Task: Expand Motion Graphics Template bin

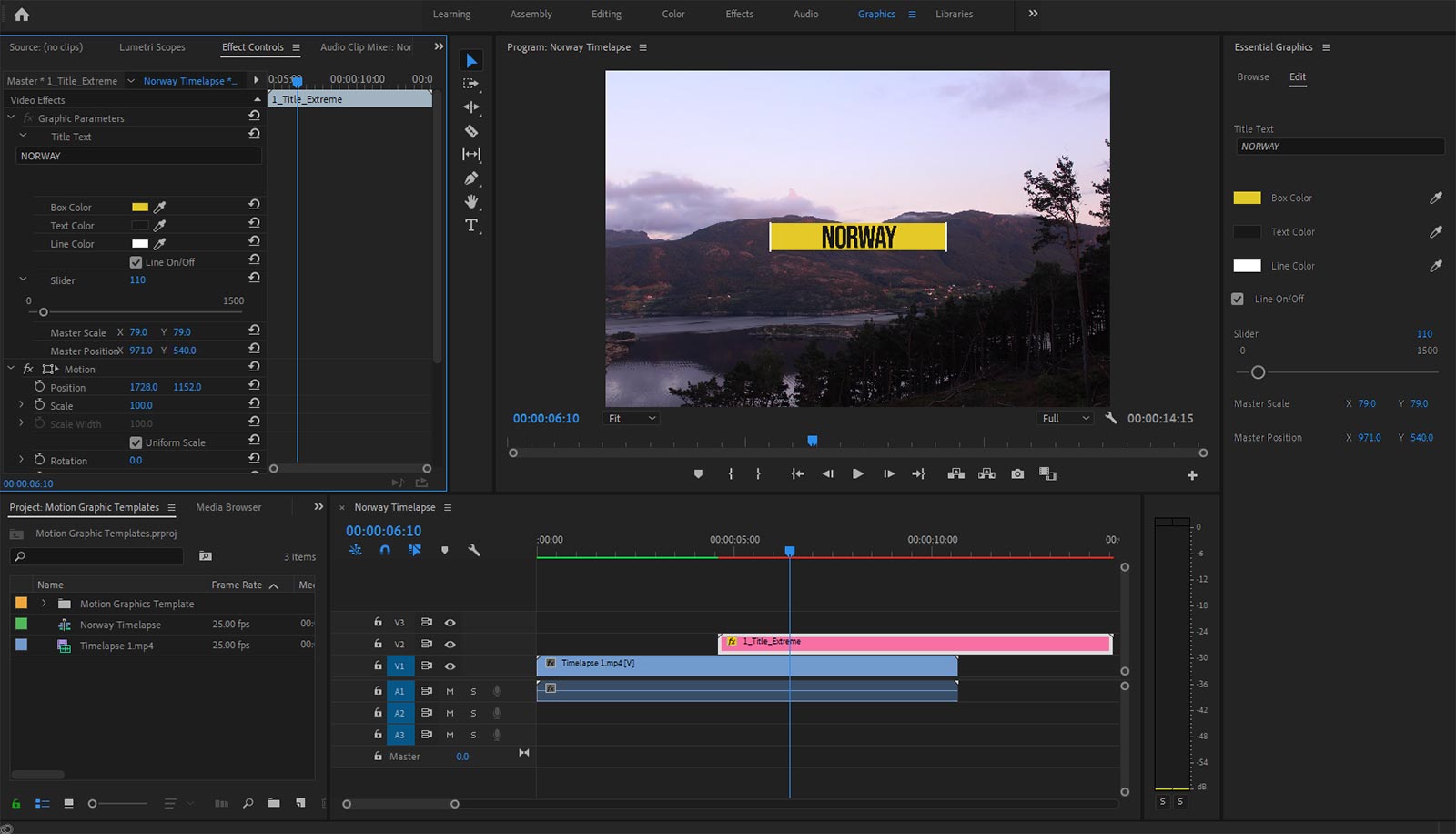Action: [44, 604]
